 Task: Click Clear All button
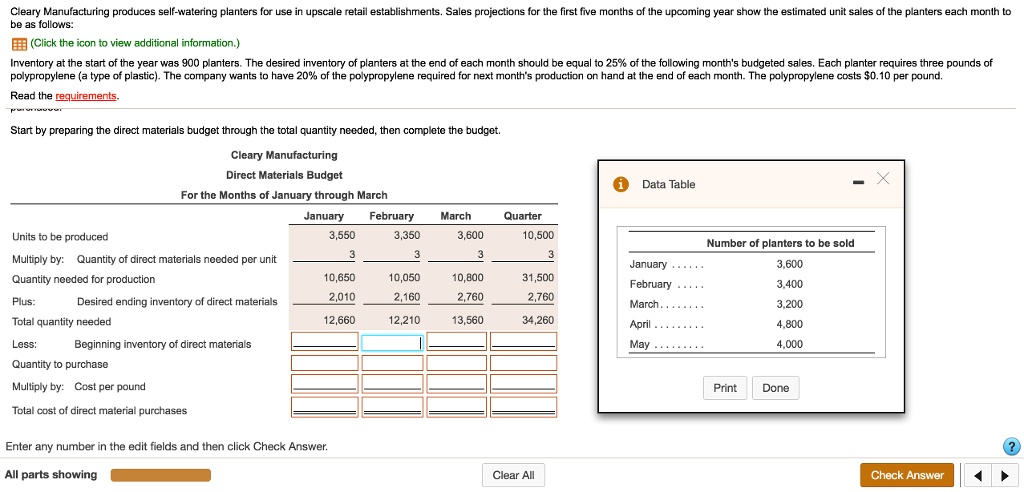[513, 476]
